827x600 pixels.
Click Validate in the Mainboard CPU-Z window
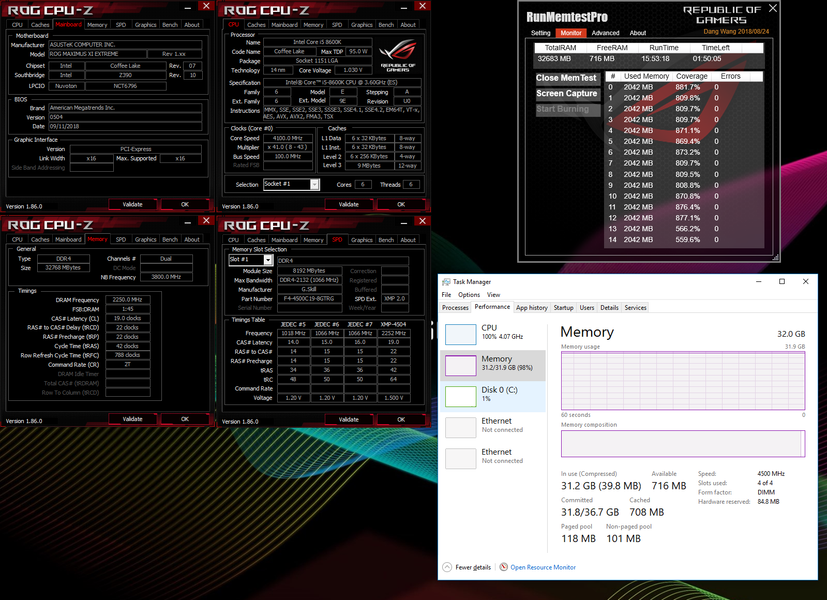pos(132,204)
